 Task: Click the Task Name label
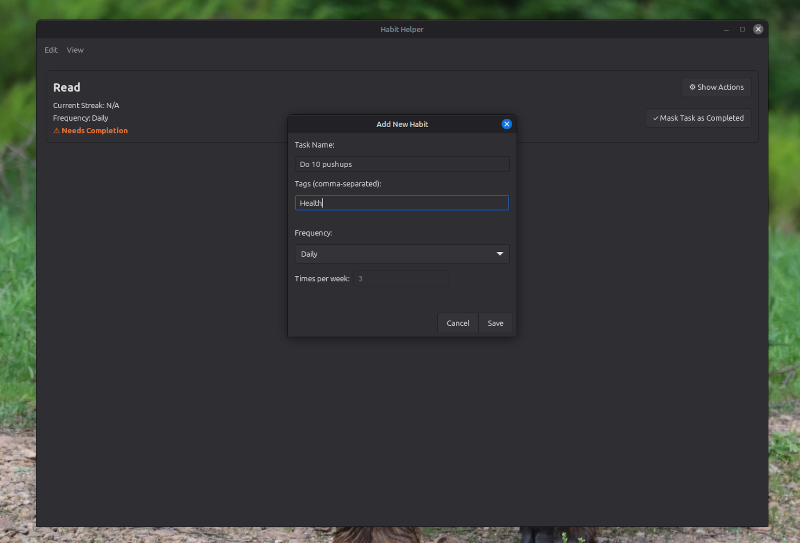(314, 145)
